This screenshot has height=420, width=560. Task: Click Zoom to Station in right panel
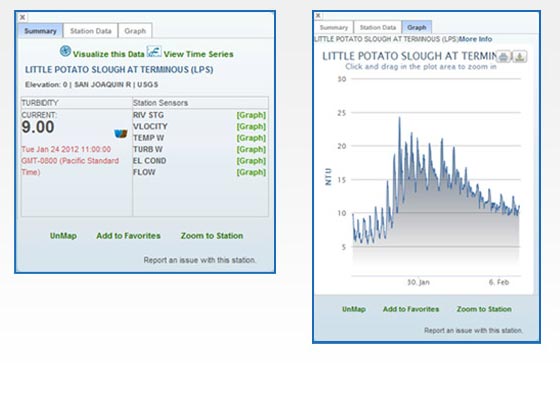(484, 309)
